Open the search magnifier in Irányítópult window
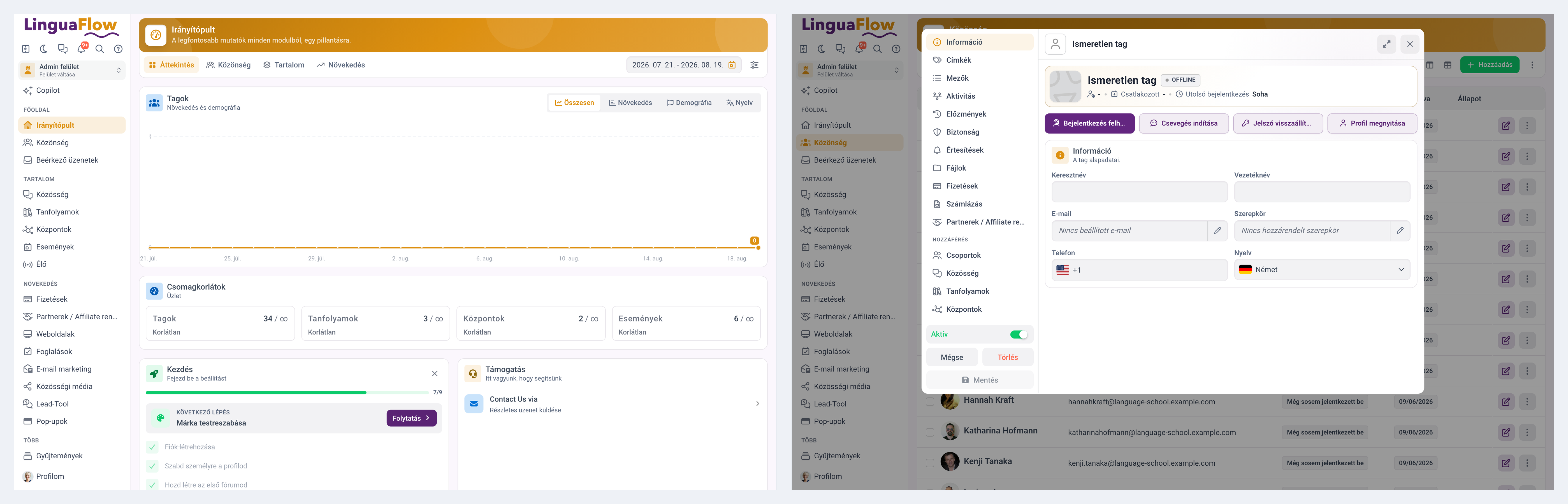Viewport: 1568px width, 504px height. [100, 49]
